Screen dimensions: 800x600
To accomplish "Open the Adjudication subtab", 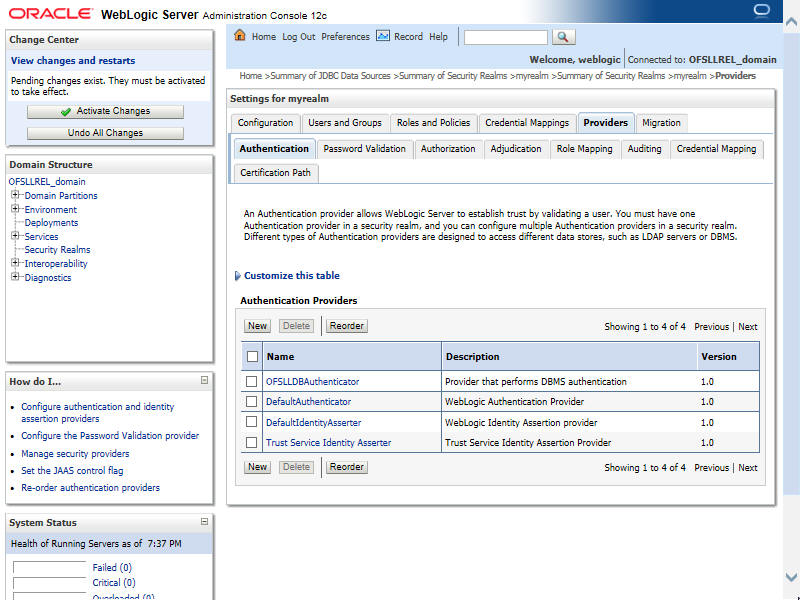I will tap(516, 149).
